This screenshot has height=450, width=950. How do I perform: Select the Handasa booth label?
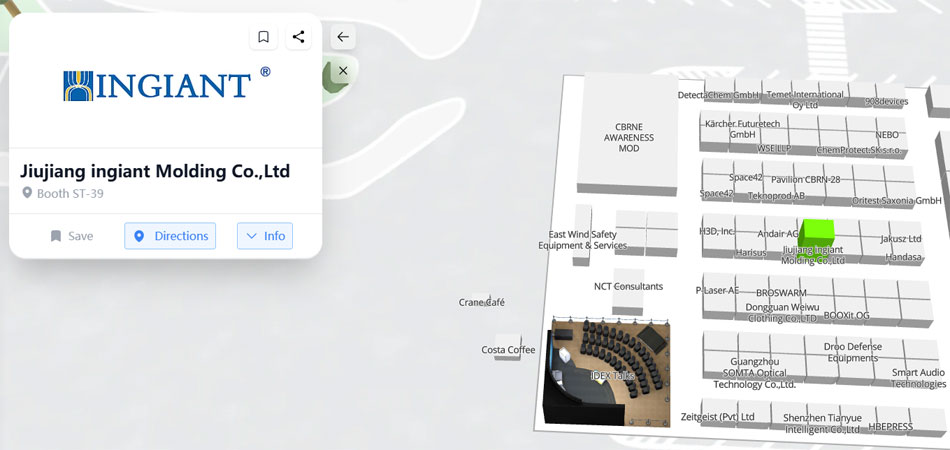pyautogui.click(x=903, y=257)
